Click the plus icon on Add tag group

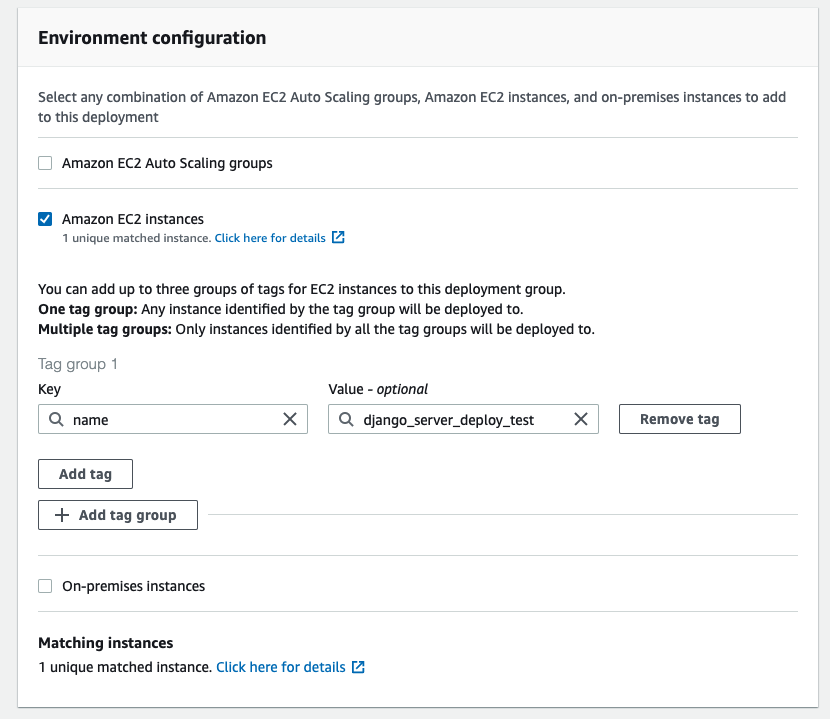tap(62, 515)
